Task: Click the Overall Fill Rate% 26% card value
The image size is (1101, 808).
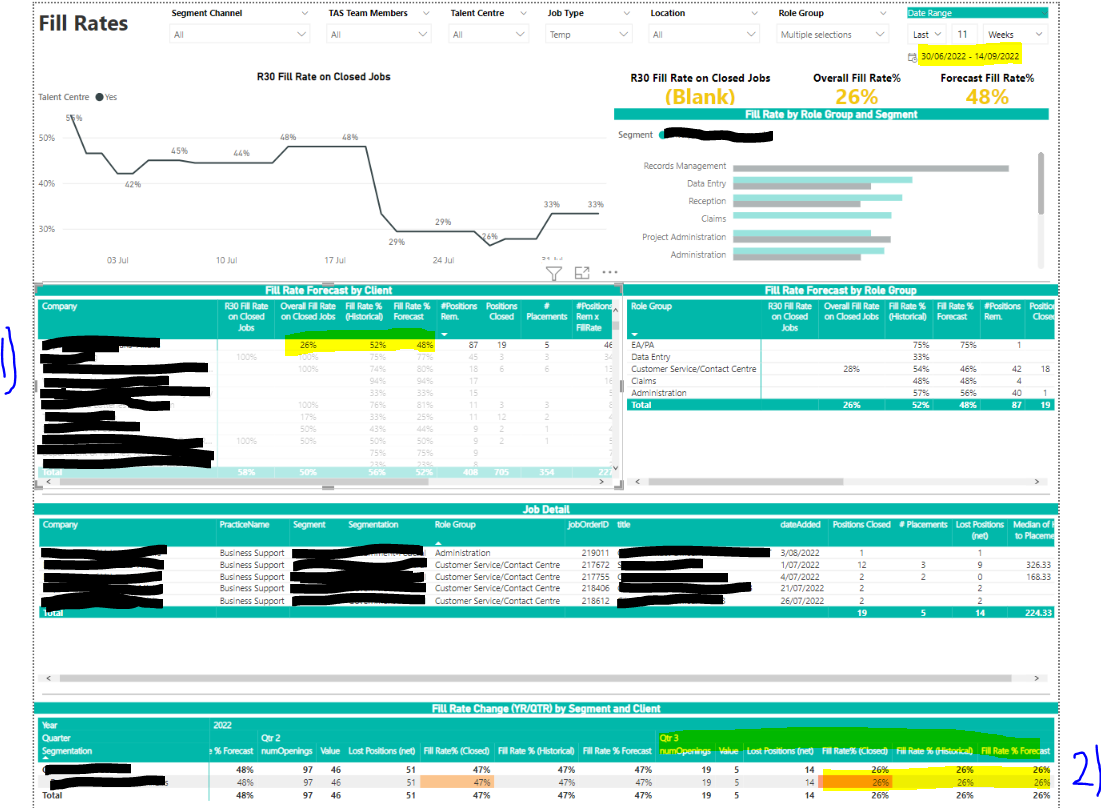Action: pyautogui.click(x=857, y=97)
